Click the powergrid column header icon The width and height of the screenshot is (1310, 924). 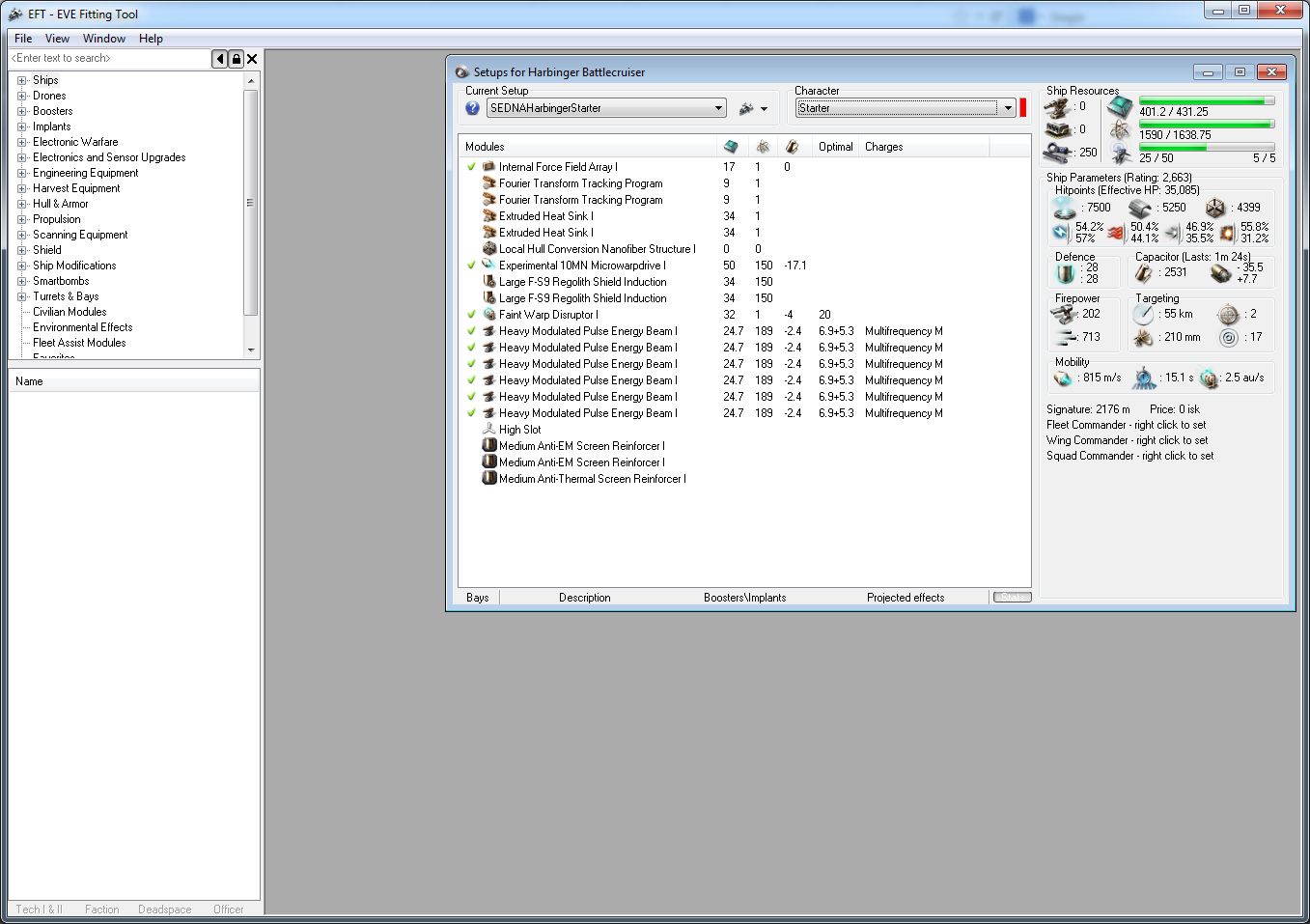[x=763, y=147]
